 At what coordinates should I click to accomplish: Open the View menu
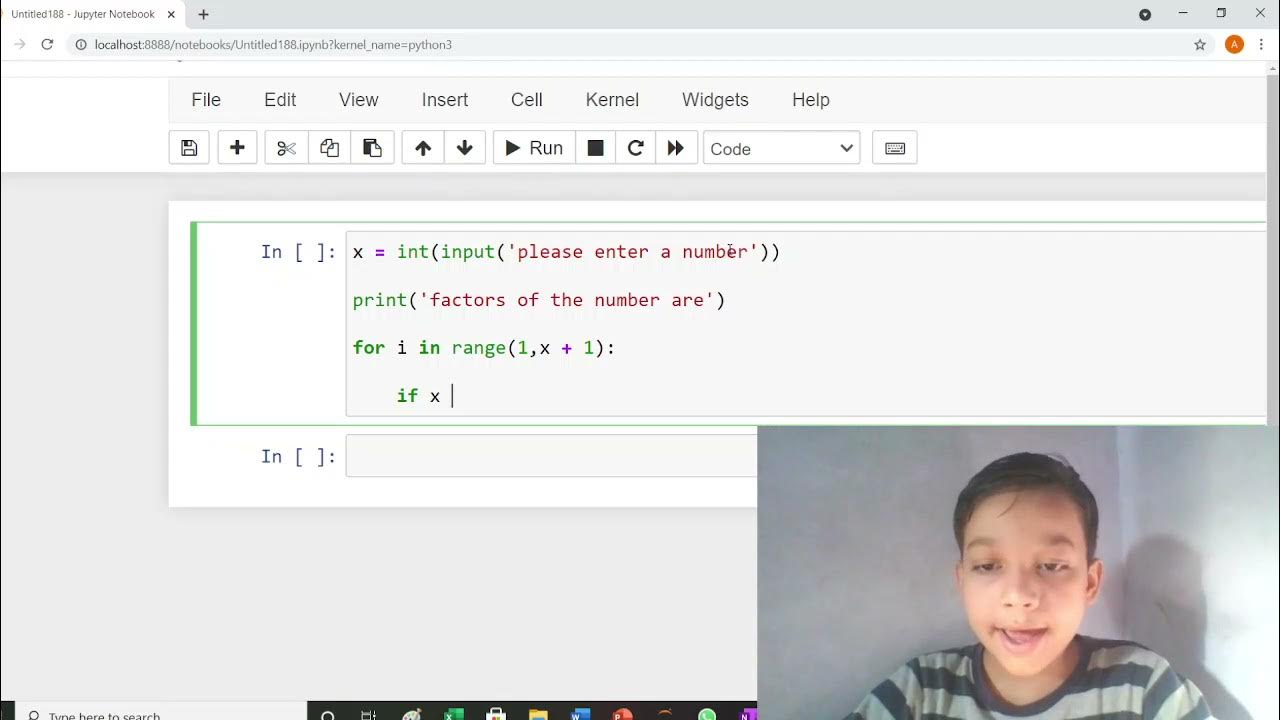coord(358,100)
